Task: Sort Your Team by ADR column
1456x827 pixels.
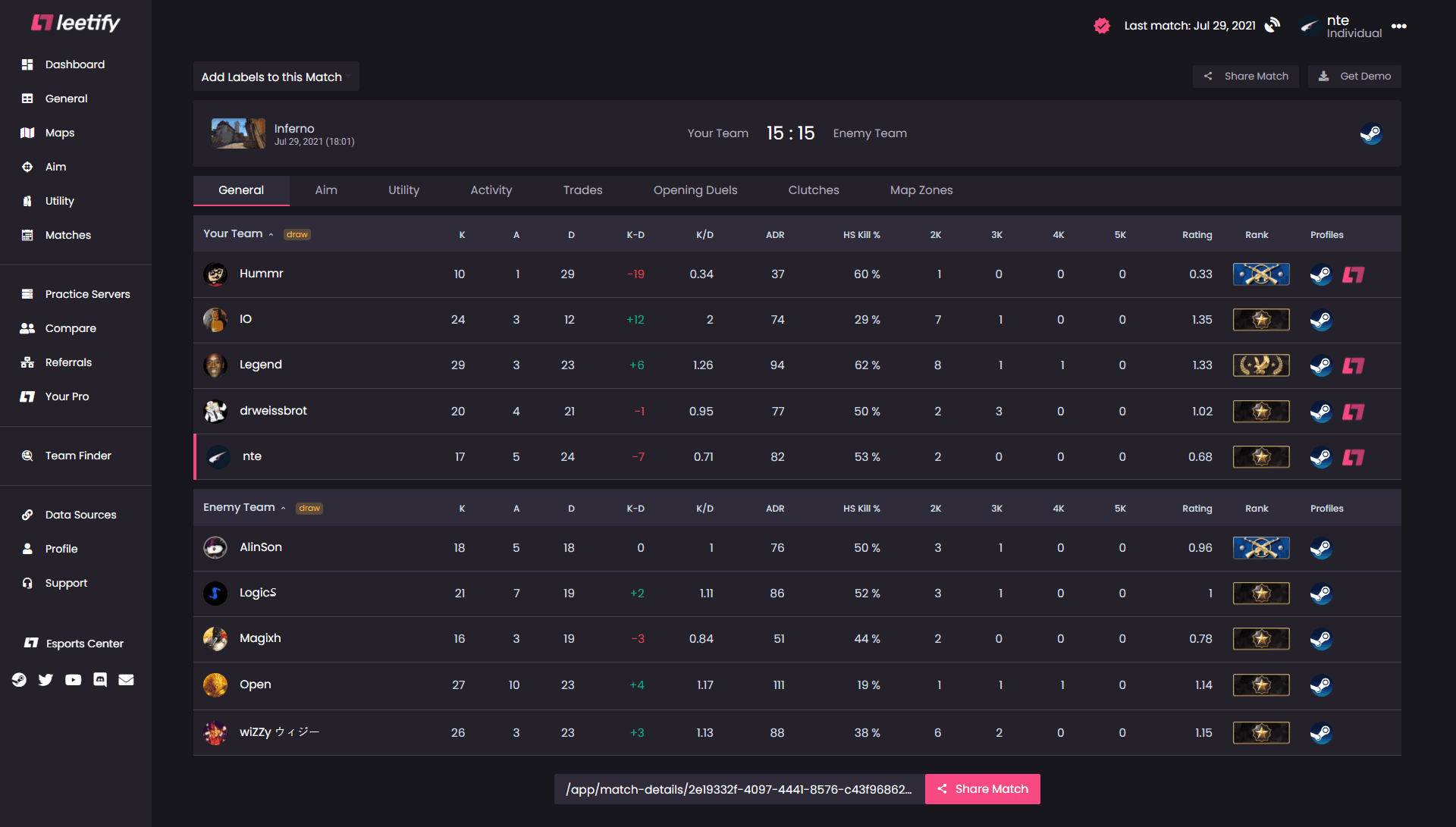Action: coord(774,235)
